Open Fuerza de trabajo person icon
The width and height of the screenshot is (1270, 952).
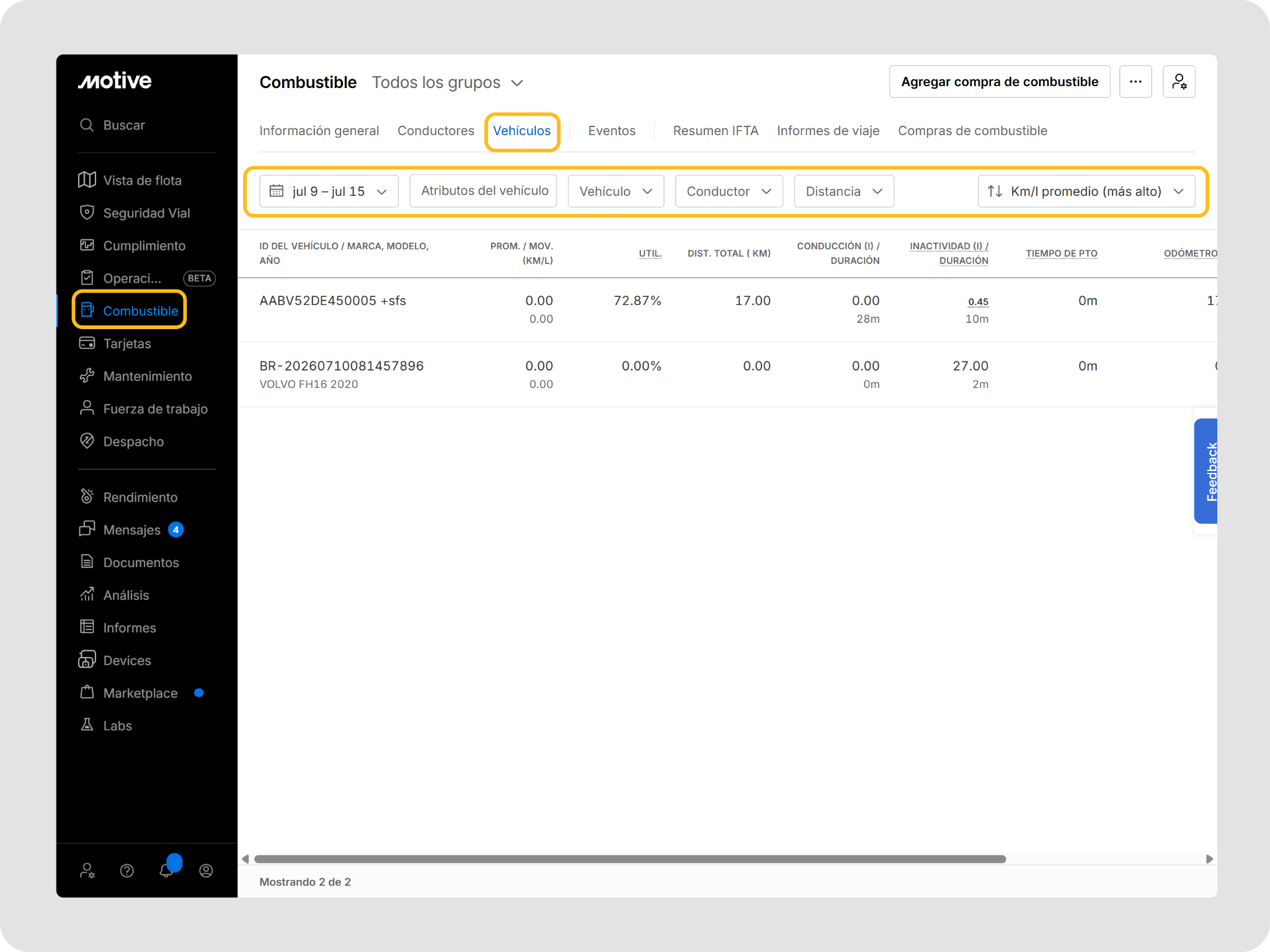click(87, 408)
